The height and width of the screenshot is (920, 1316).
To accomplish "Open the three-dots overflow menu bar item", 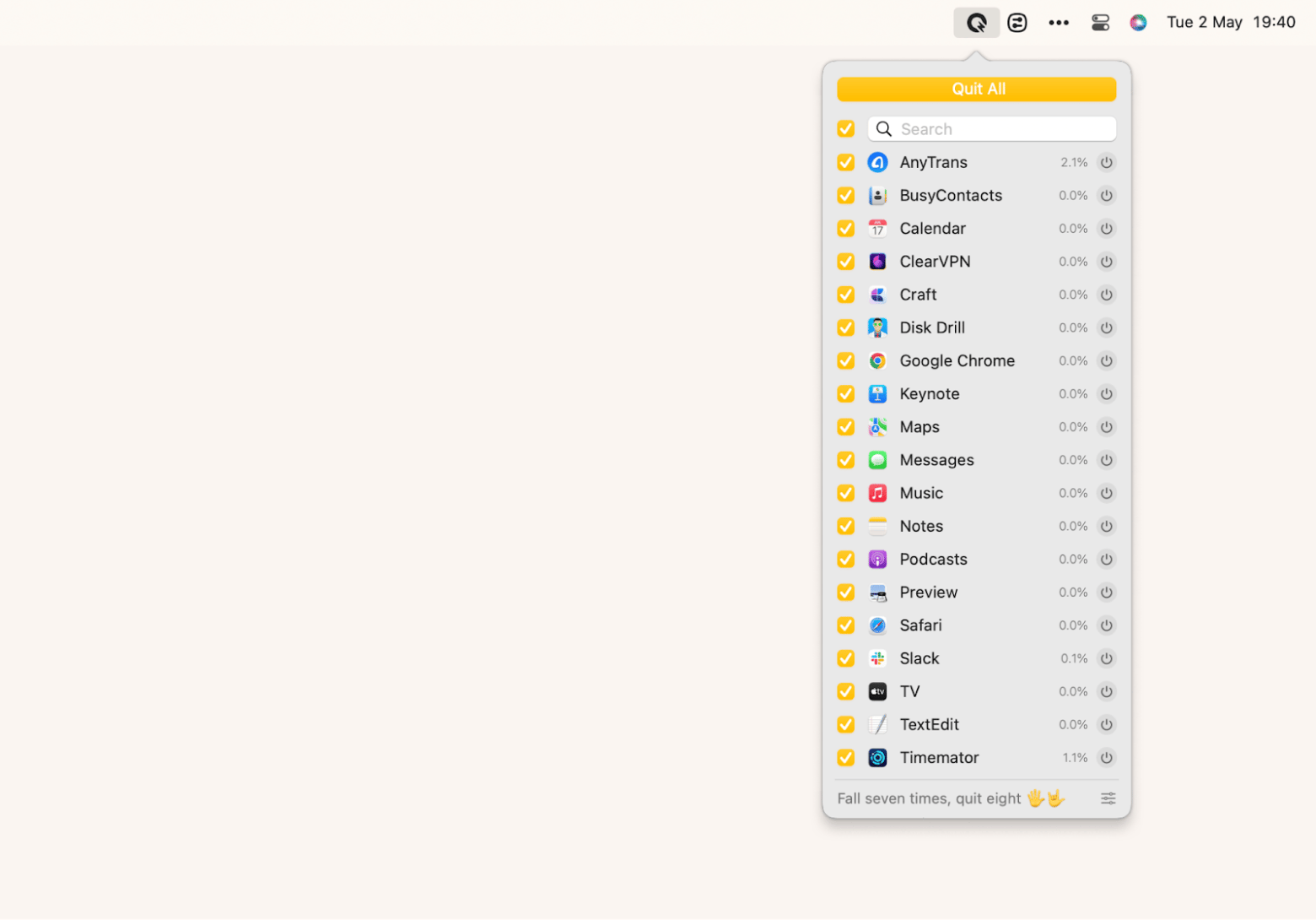I will [1059, 23].
